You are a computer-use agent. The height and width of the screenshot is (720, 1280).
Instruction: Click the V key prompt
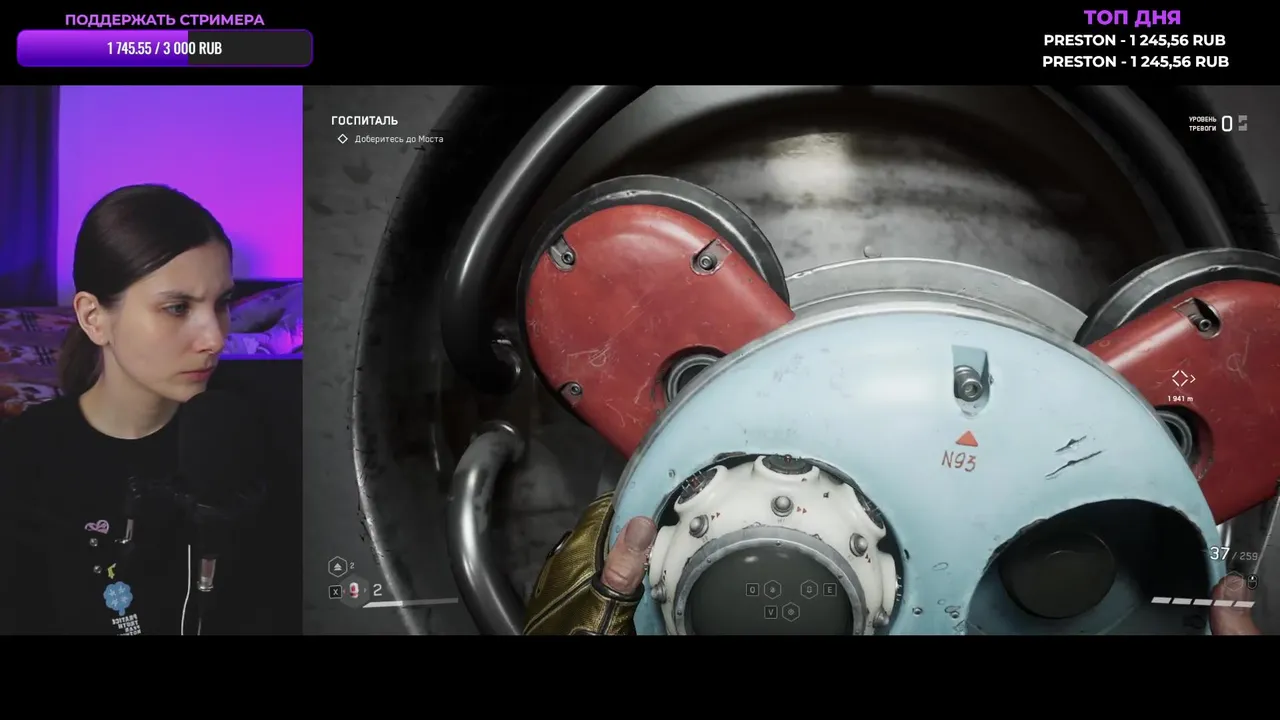coord(771,612)
